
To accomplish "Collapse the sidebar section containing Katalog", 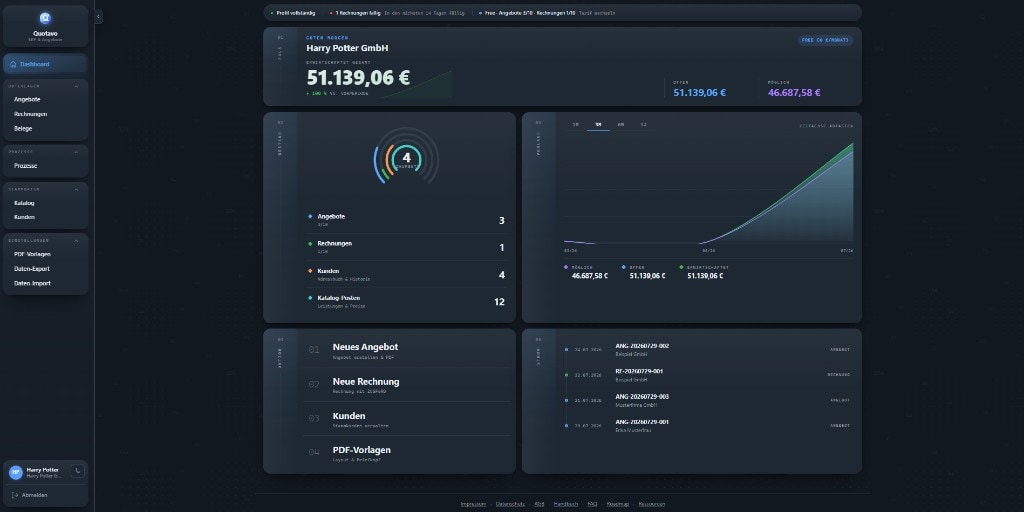I will tap(76, 189).
